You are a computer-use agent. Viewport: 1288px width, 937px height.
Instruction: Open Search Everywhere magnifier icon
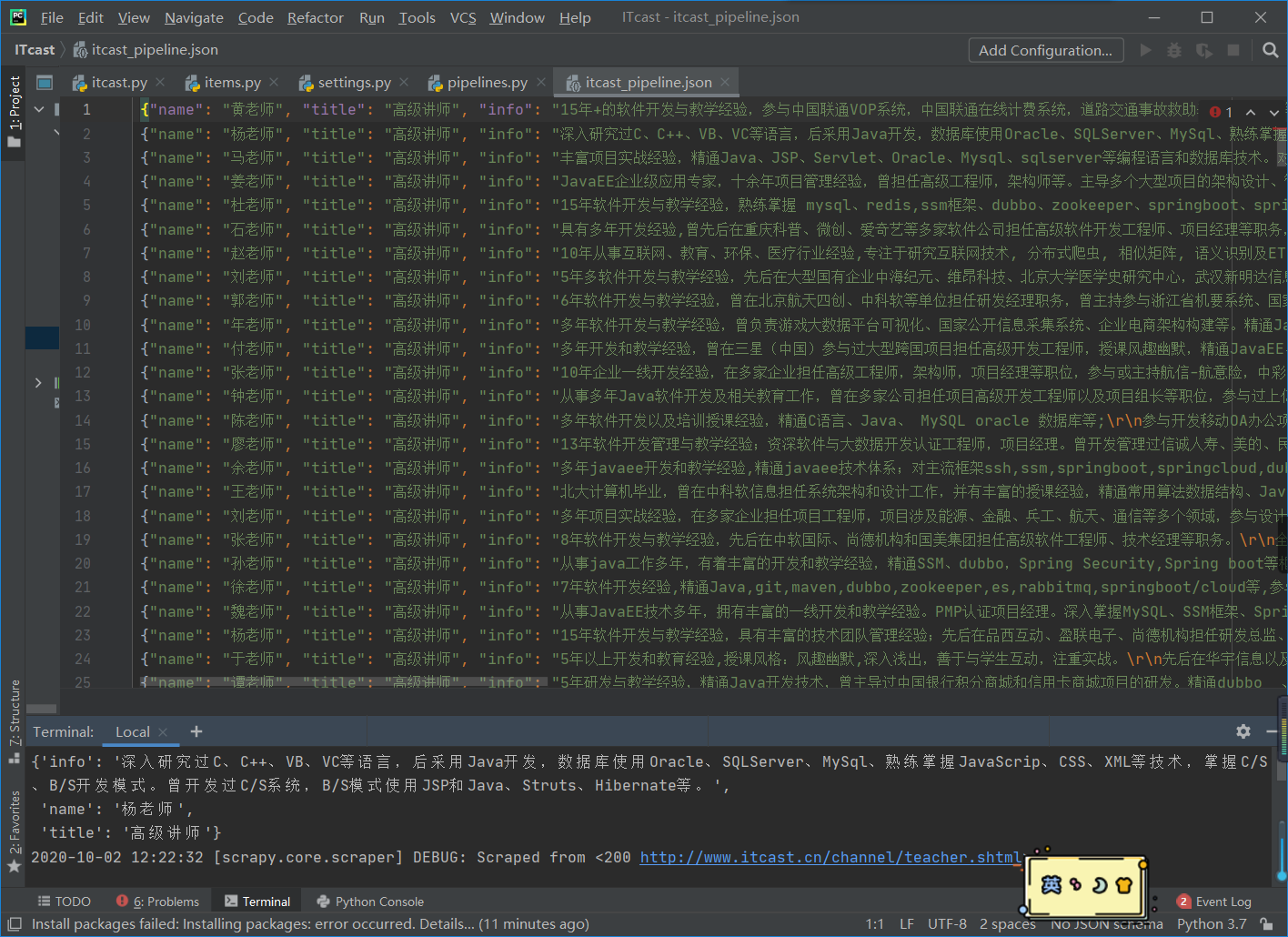[1271, 50]
